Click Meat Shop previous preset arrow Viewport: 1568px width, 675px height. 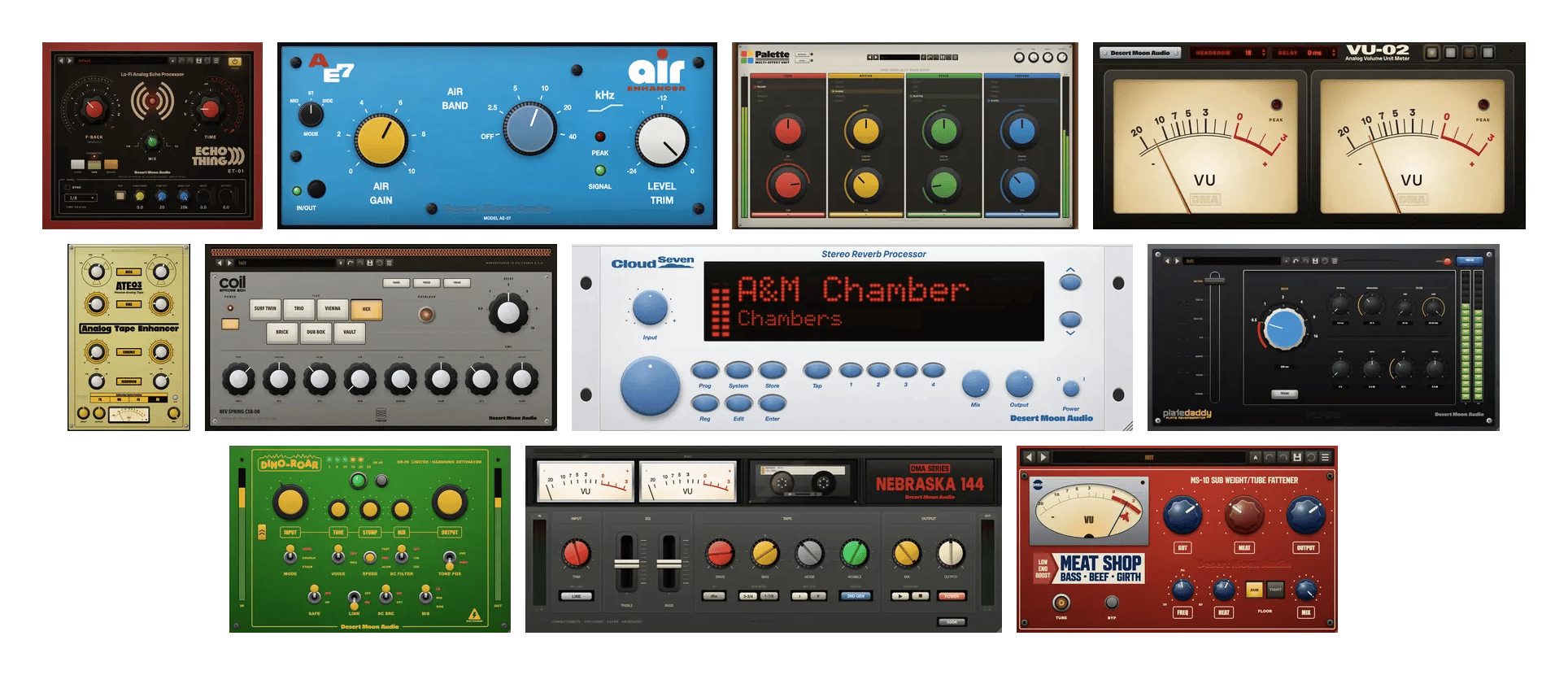[x=1029, y=457]
